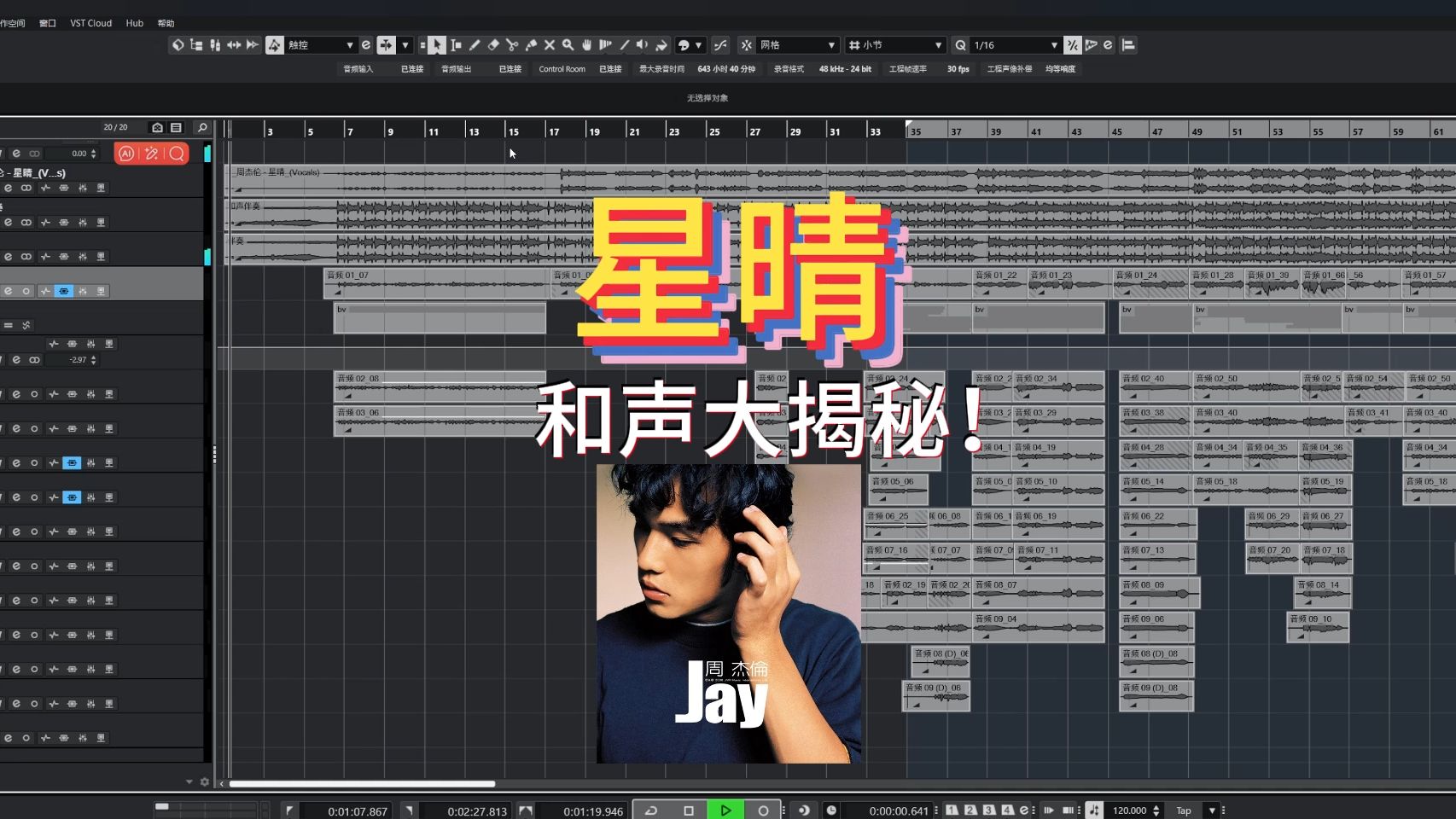The width and height of the screenshot is (1456, 819).
Task: Click the left locator marker icon
Action: click(289, 810)
